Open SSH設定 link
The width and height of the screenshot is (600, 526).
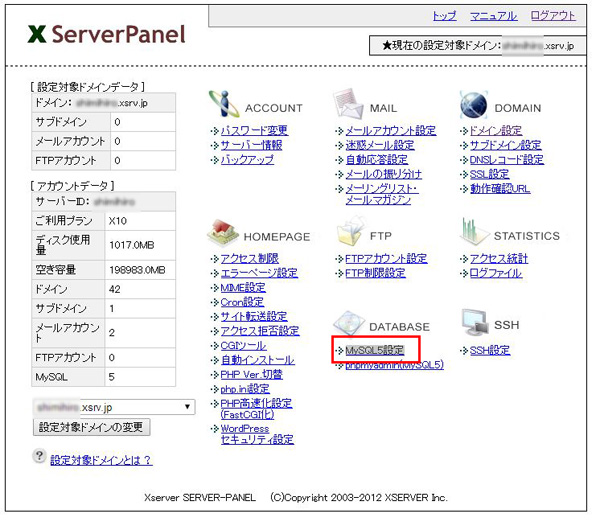coord(490,350)
